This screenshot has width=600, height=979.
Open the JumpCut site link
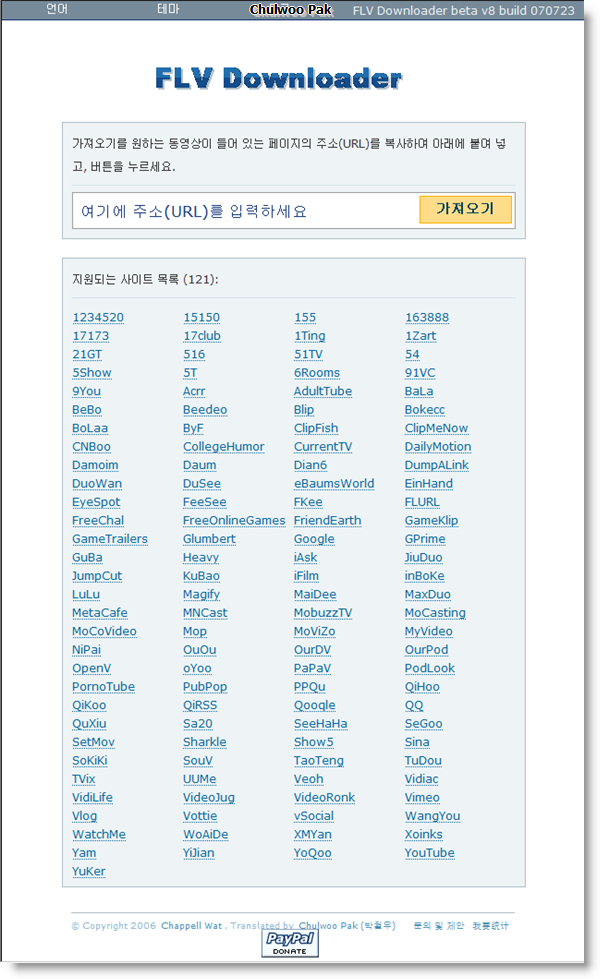(97, 576)
